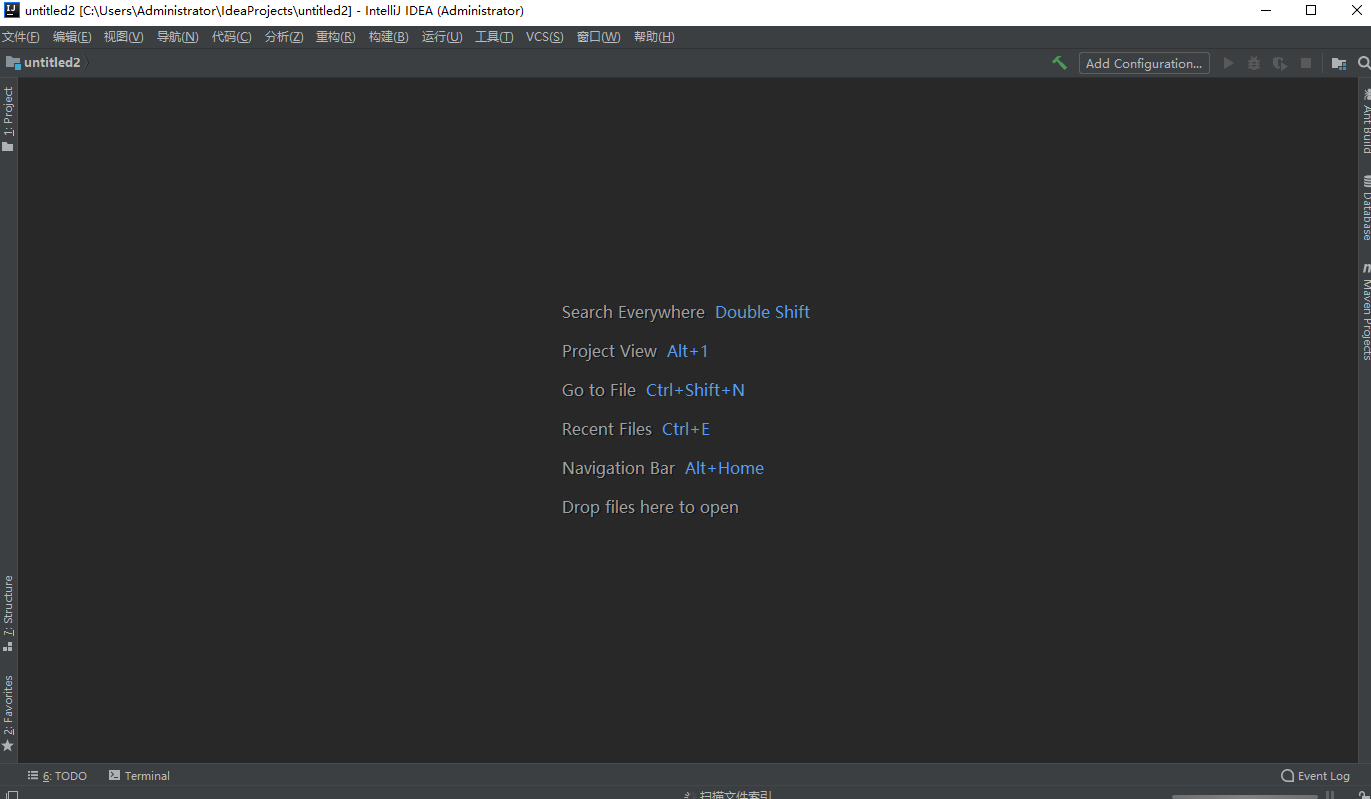Show the 7: Structure tool window

click(8, 613)
